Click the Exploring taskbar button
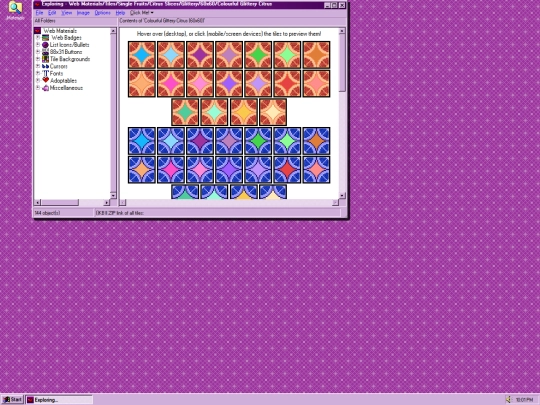This screenshot has width=540, height=405. [x=60, y=400]
